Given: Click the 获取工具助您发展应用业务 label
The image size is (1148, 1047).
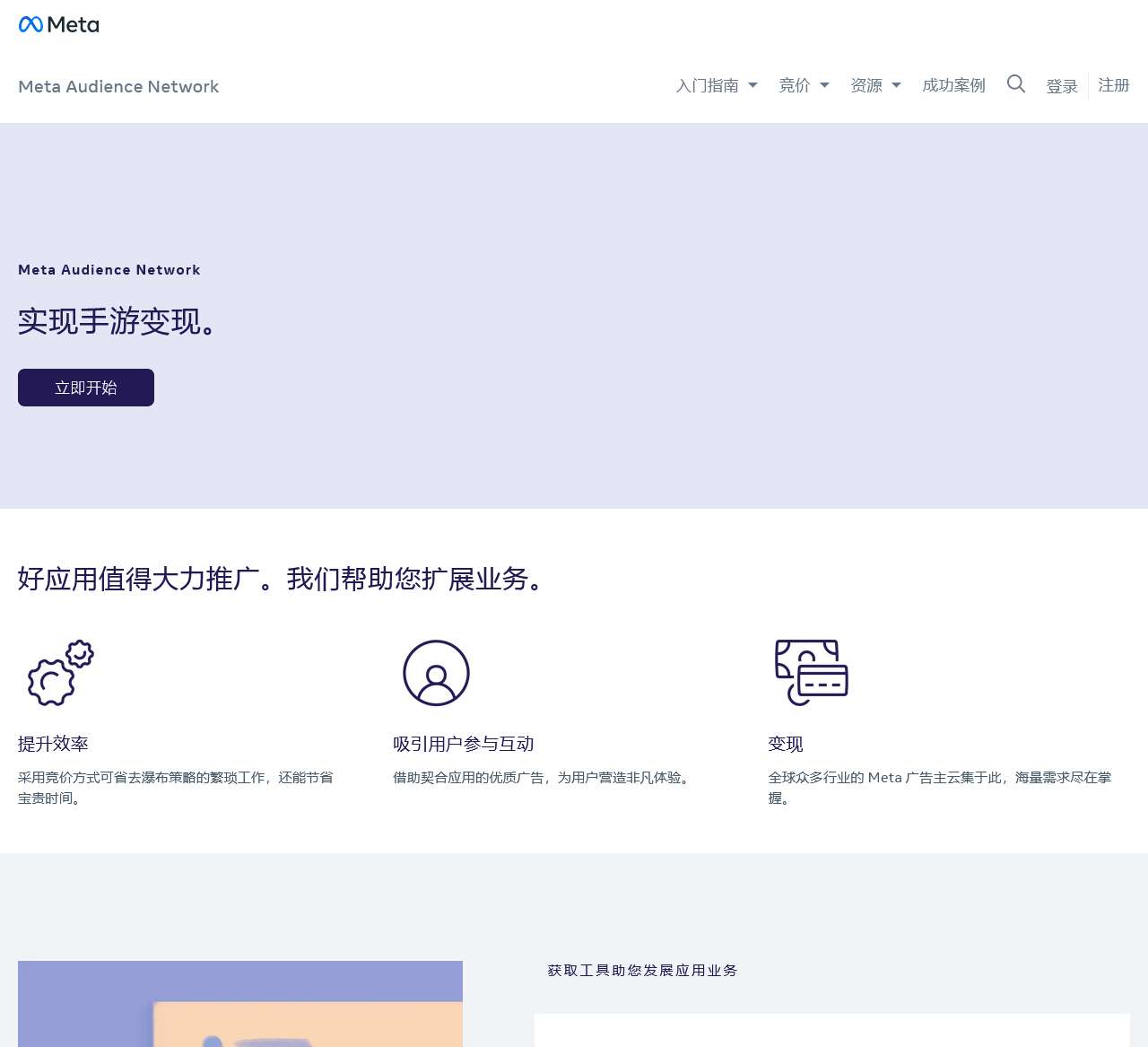Looking at the screenshot, I should coord(643,971).
